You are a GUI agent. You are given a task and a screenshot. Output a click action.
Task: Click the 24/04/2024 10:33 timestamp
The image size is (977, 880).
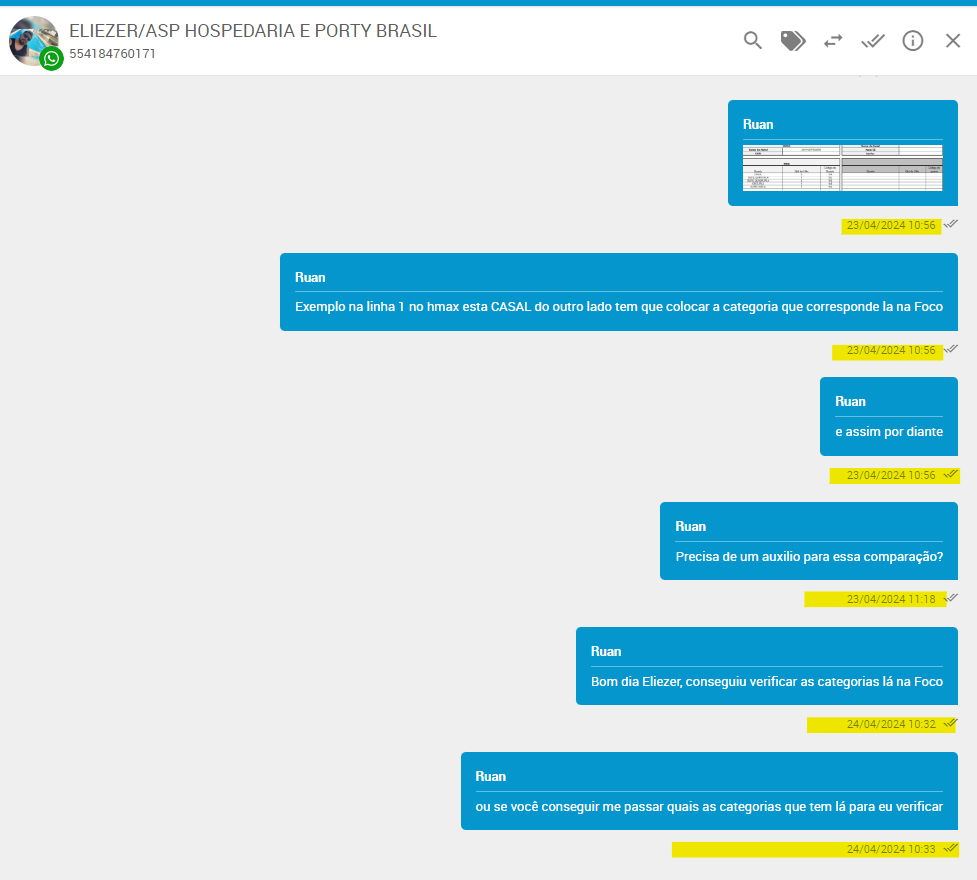point(890,849)
